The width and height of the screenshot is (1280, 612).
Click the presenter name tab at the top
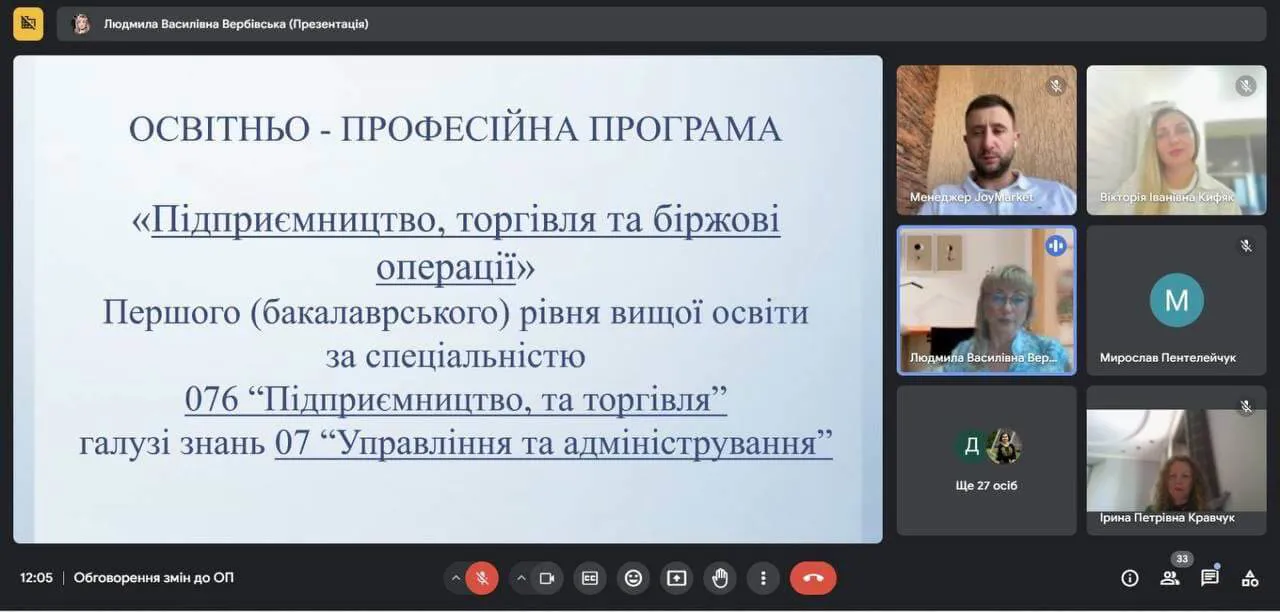pyautogui.click(x=236, y=24)
